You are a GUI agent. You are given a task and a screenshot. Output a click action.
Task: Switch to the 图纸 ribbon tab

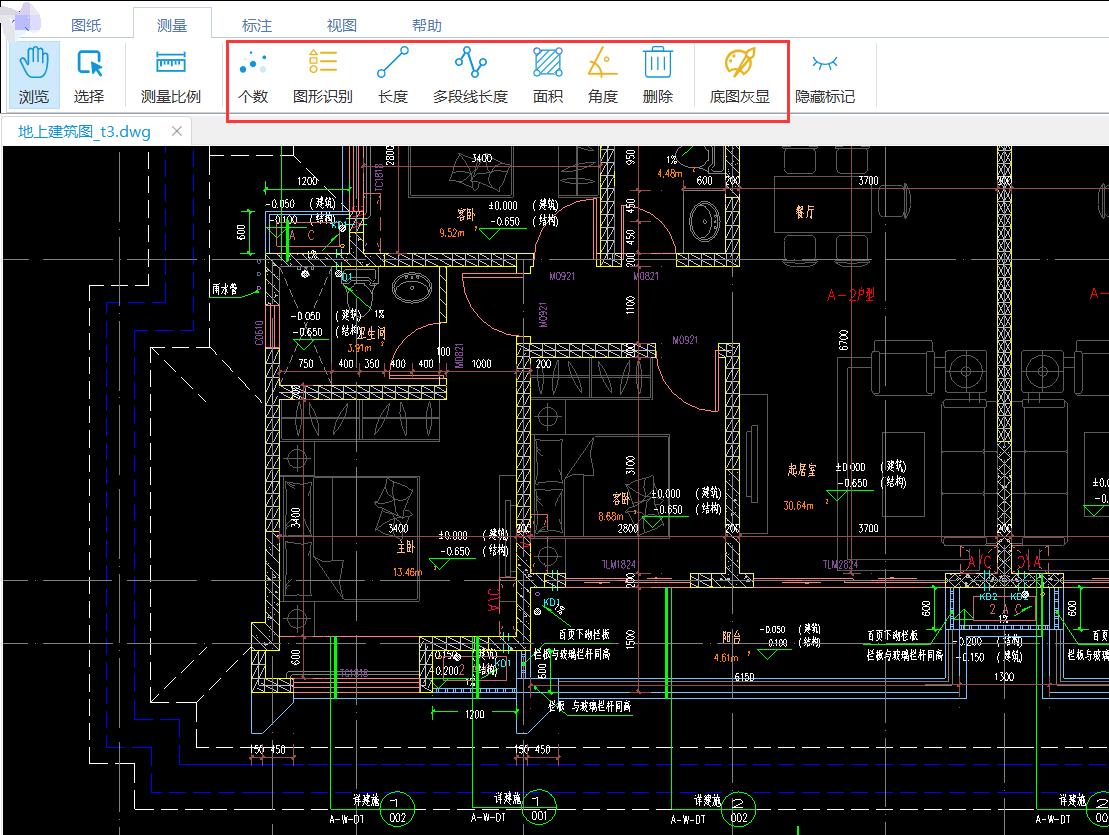[87, 25]
